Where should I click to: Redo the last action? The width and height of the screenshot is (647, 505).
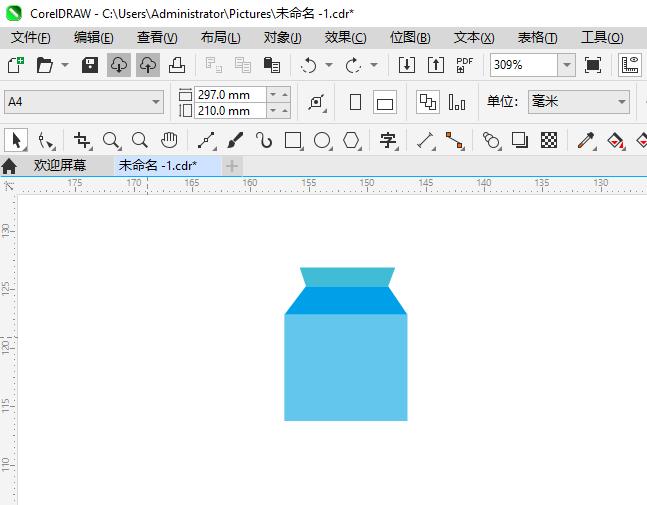click(353, 65)
